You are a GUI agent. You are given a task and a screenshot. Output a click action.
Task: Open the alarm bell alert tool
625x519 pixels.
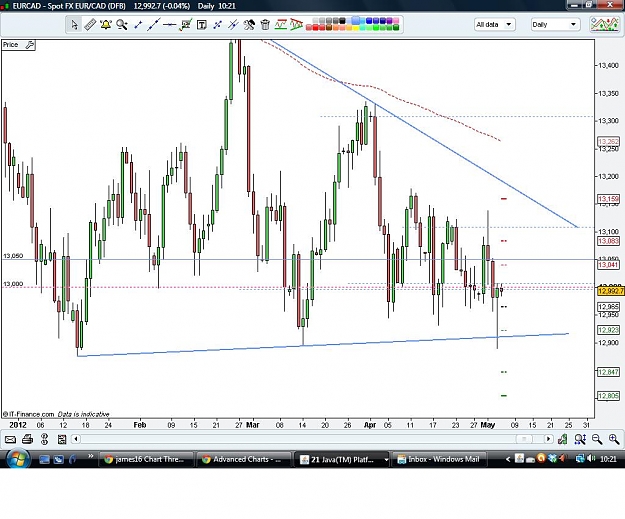pos(106,25)
